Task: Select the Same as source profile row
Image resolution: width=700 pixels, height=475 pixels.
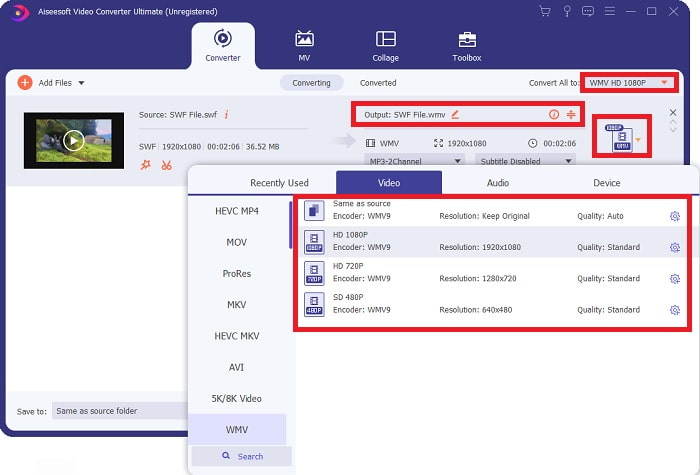Action: click(x=492, y=211)
